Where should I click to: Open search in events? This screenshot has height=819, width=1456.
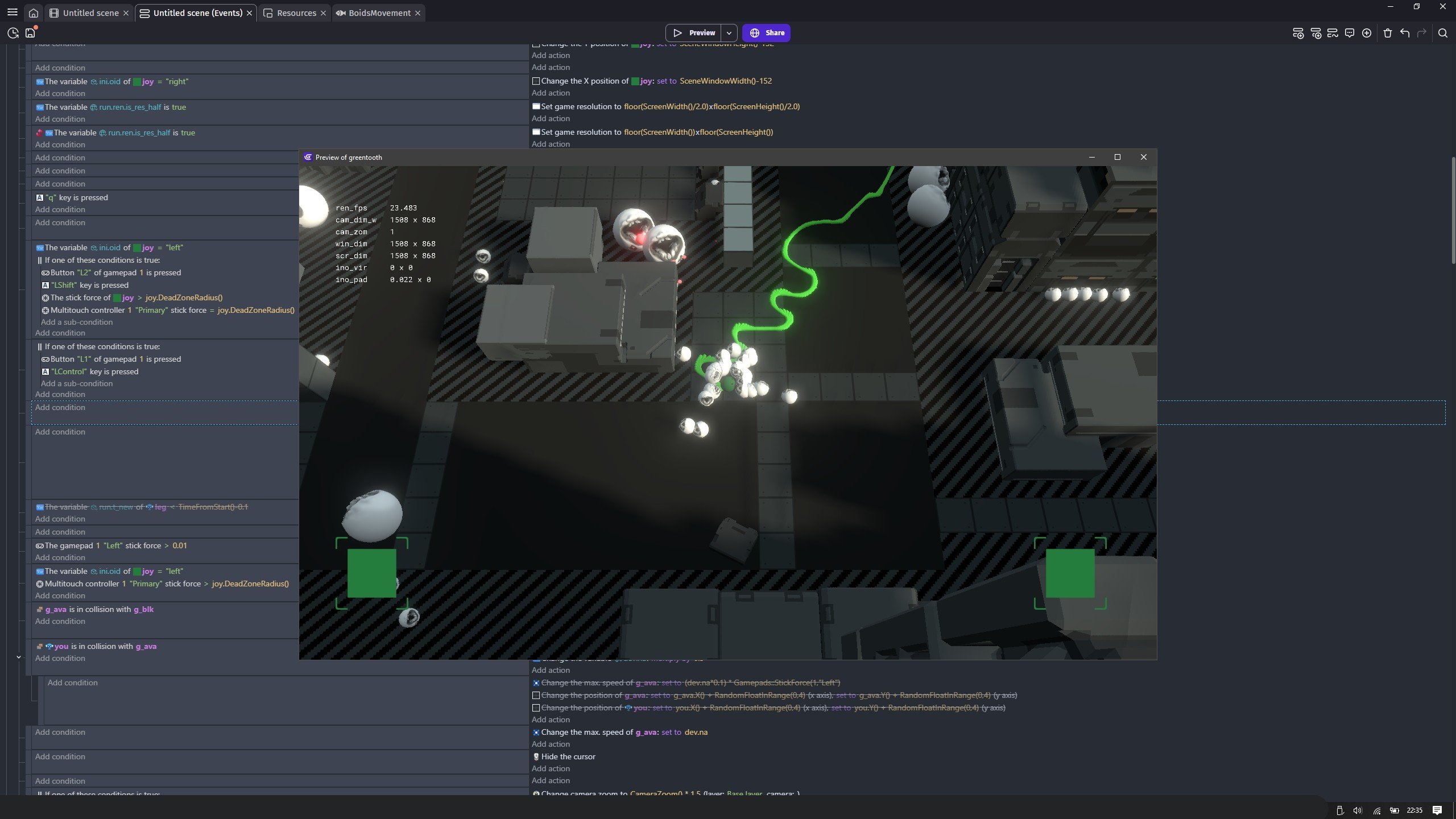[x=1443, y=33]
